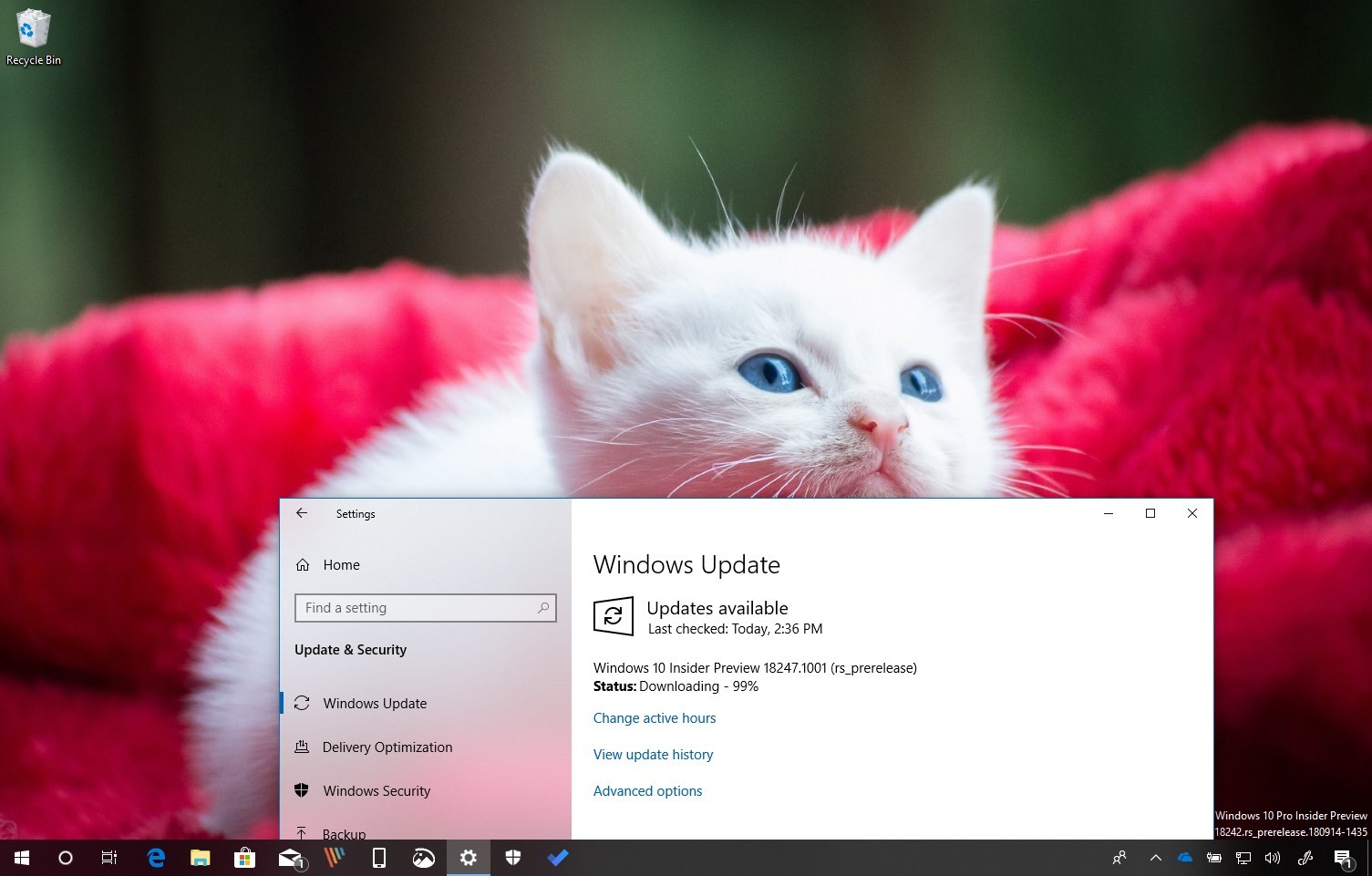Open the Your Phone app
The image size is (1372, 876).
[378, 857]
